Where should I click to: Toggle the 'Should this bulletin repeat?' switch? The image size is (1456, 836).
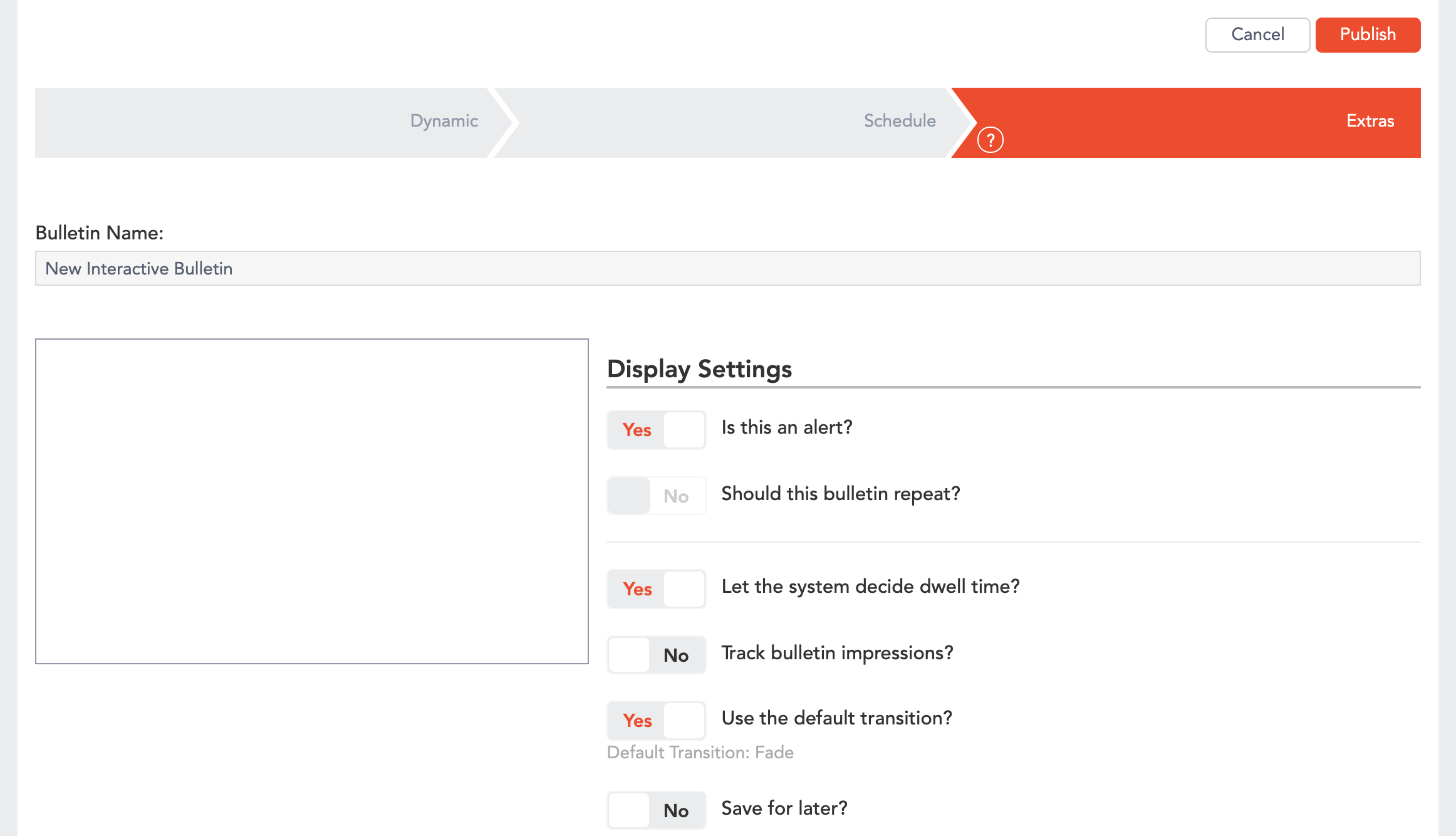656,496
